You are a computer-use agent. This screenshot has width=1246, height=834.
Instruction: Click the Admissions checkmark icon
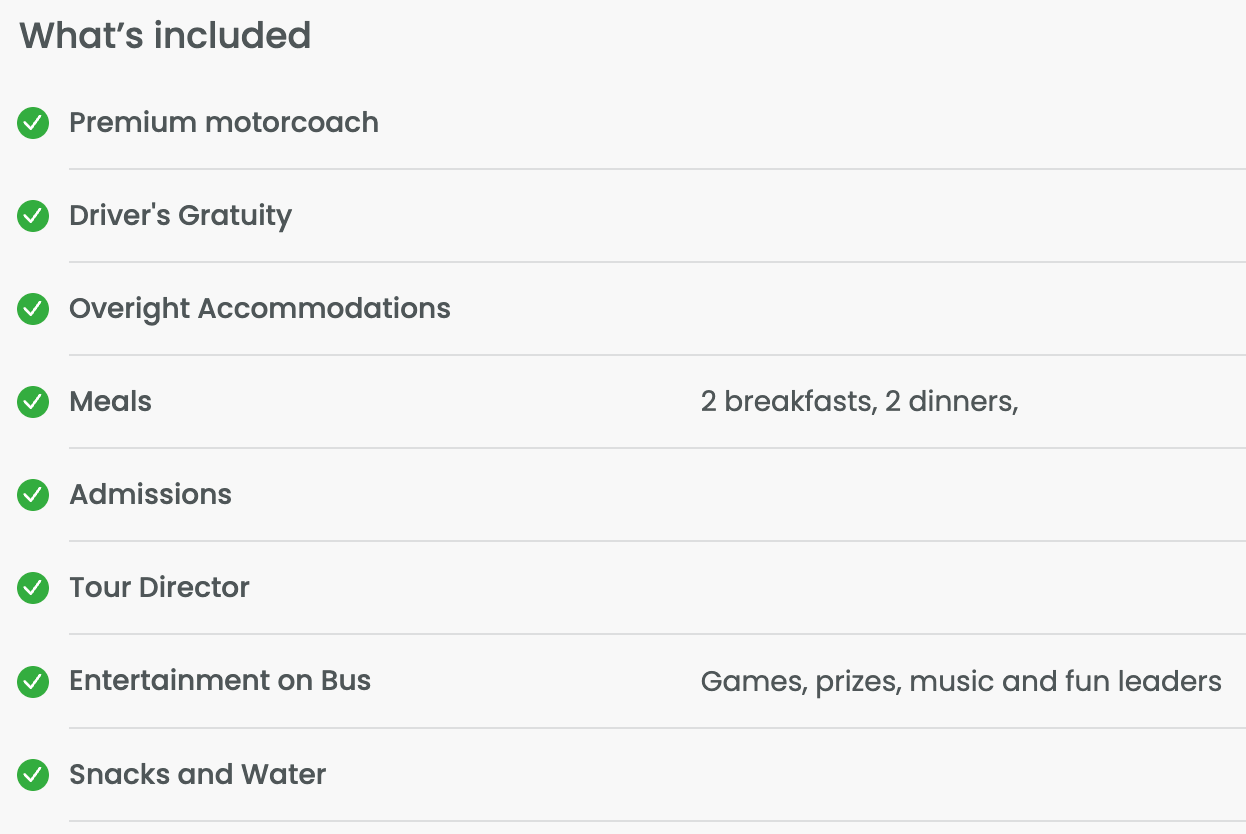click(x=33, y=495)
